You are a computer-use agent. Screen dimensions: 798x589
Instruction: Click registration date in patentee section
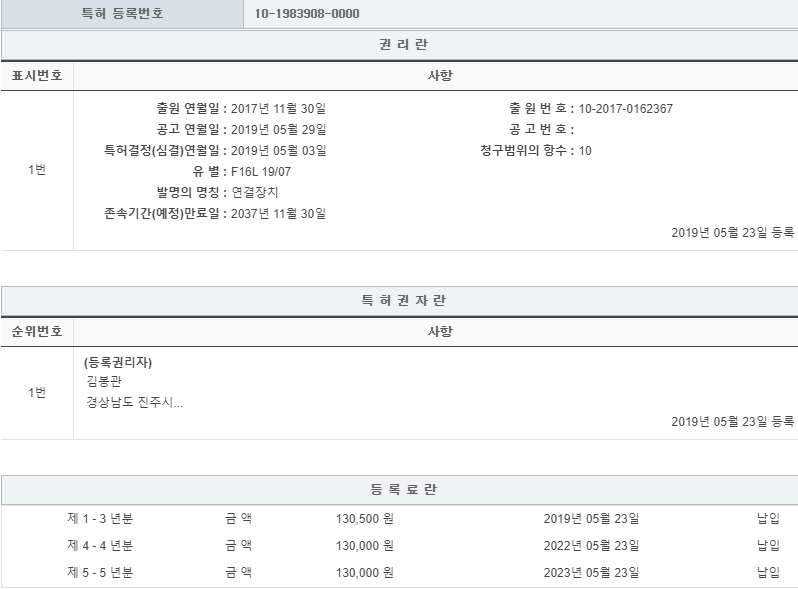click(732, 422)
